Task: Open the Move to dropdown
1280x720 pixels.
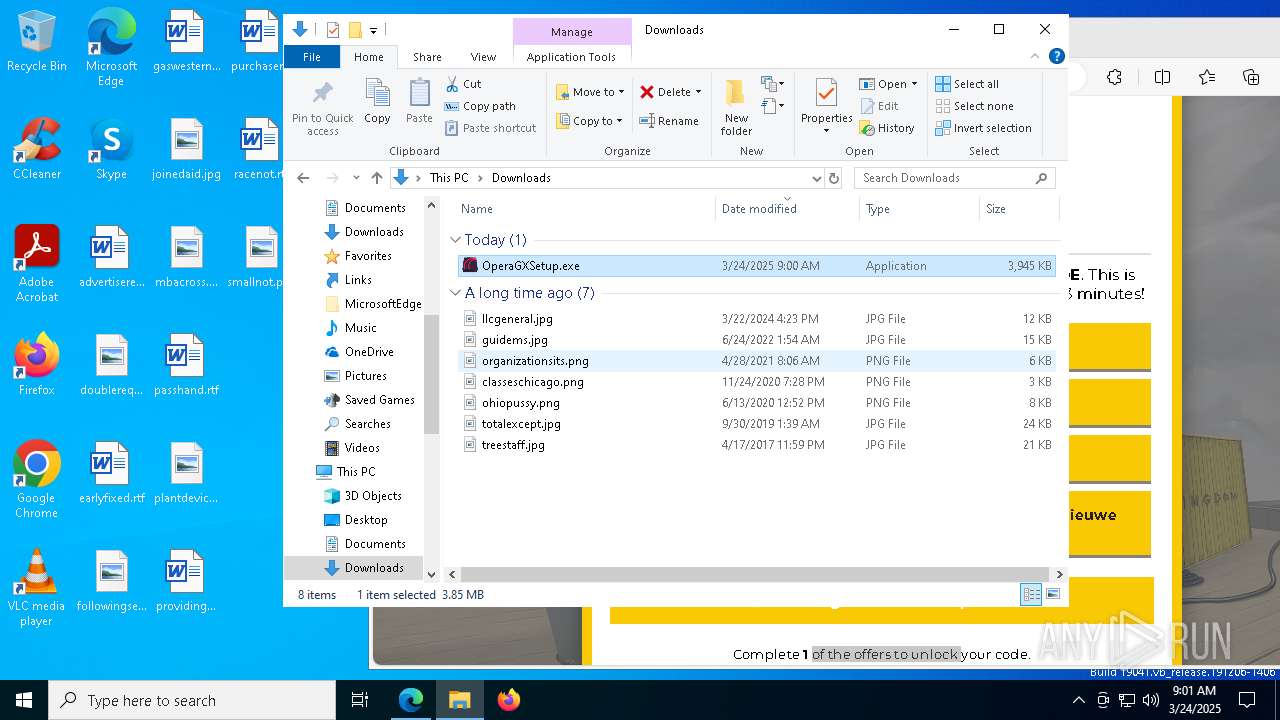Action: [590, 92]
